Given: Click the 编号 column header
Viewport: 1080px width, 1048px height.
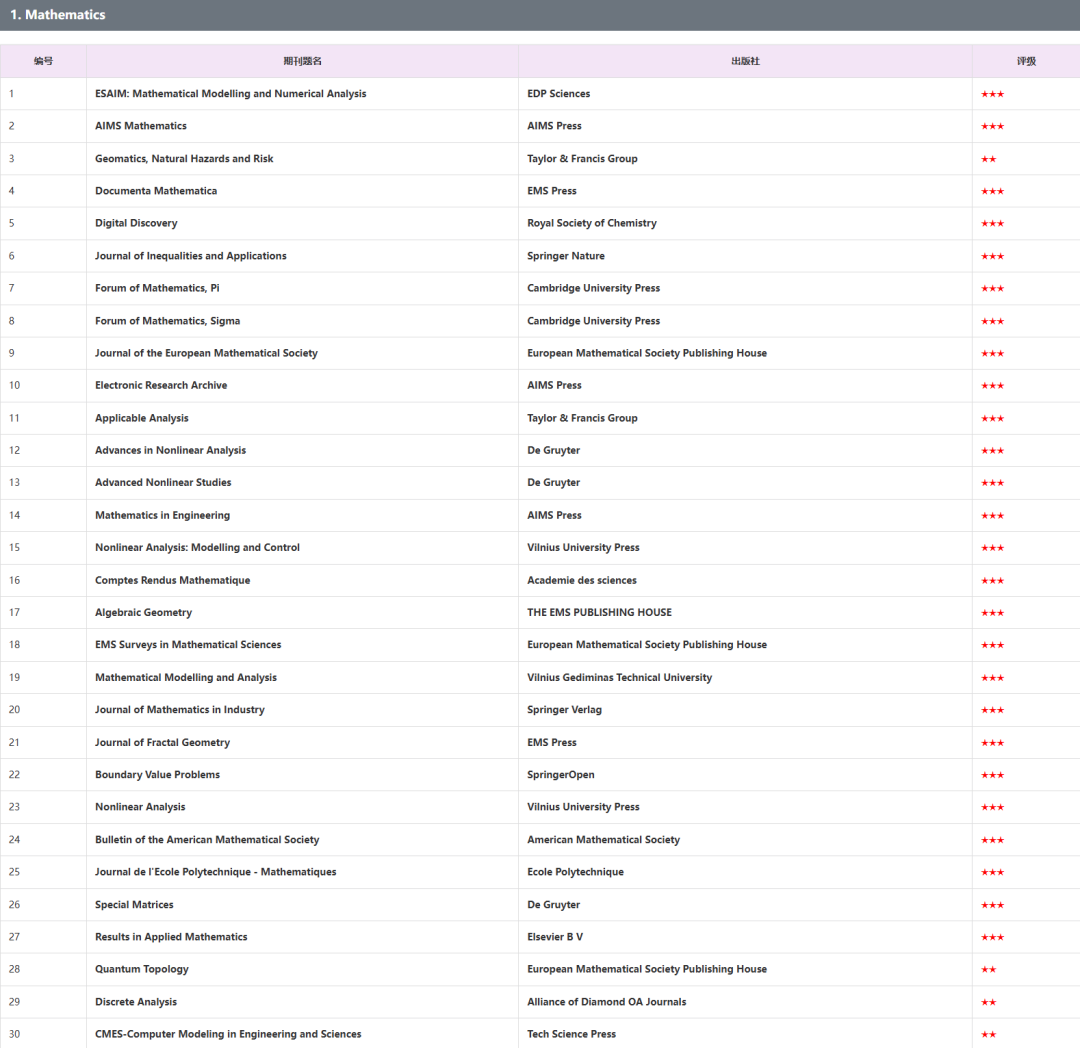Looking at the screenshot, I should pos(43,61).
